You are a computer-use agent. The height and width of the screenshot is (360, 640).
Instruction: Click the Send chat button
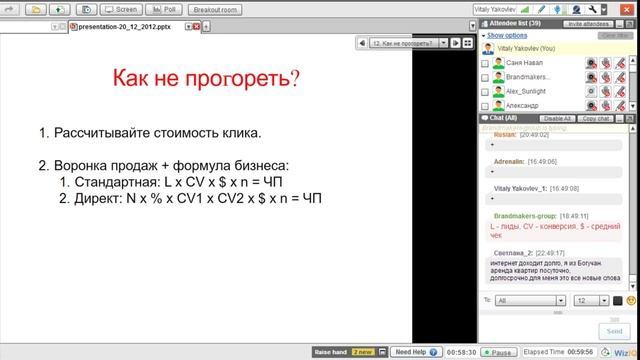click(x=614, y=331)
